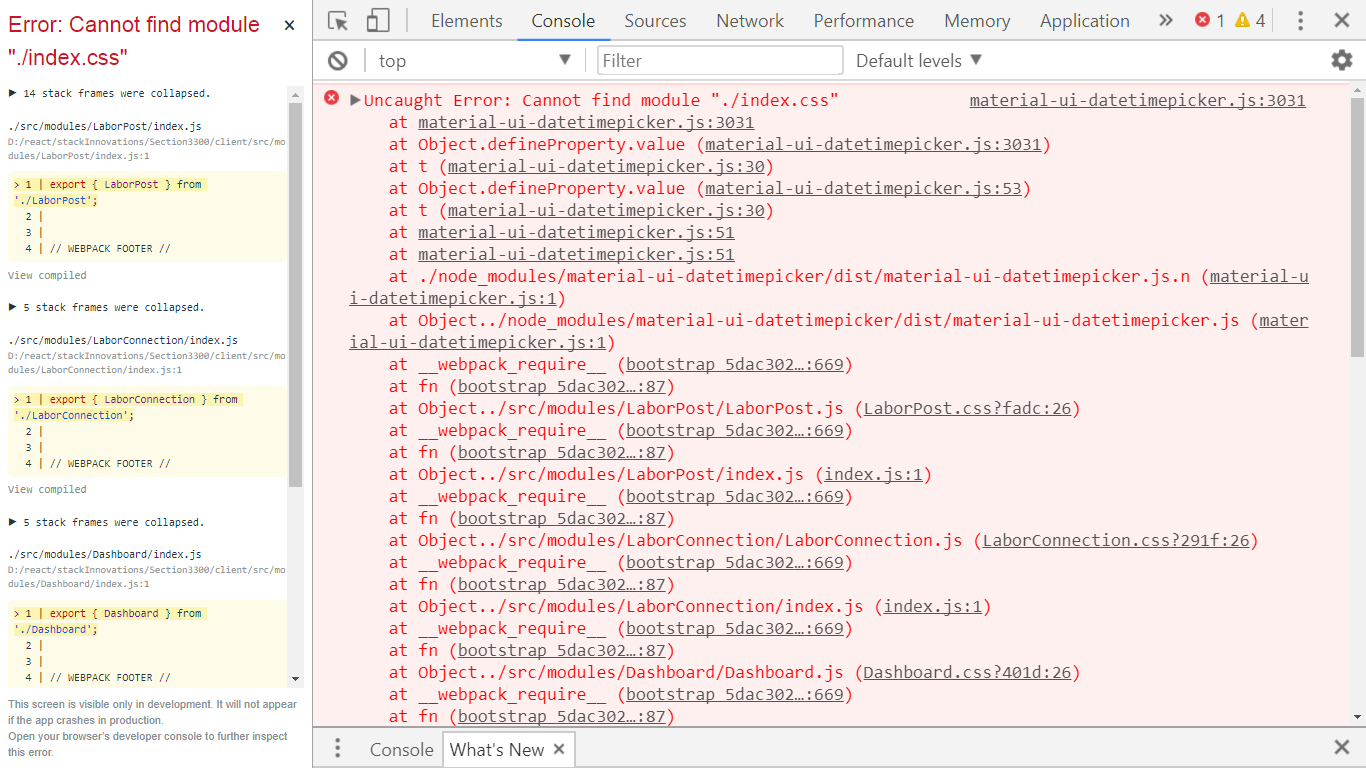This screenshot has width=1366, height=768.
Task: Click the red error count badge
Action: (1210, 20)
